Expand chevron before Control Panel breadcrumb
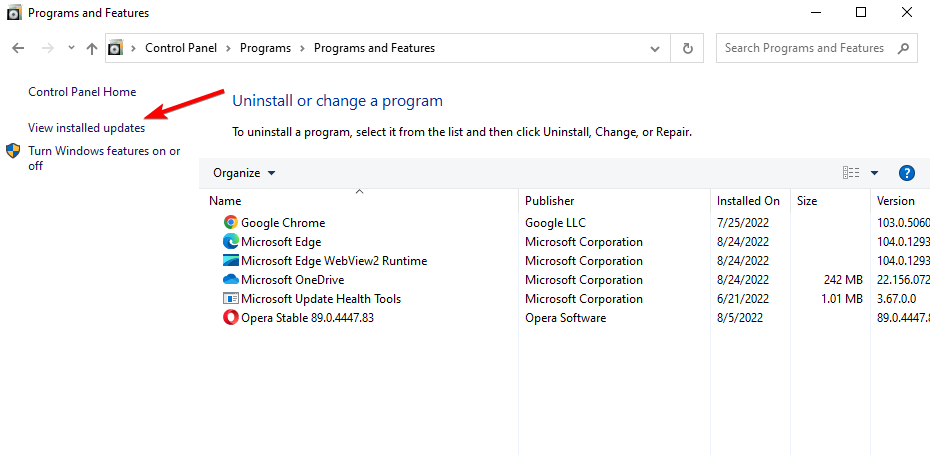The width and height of the screenshot is (930, 455). pos(134,48)
